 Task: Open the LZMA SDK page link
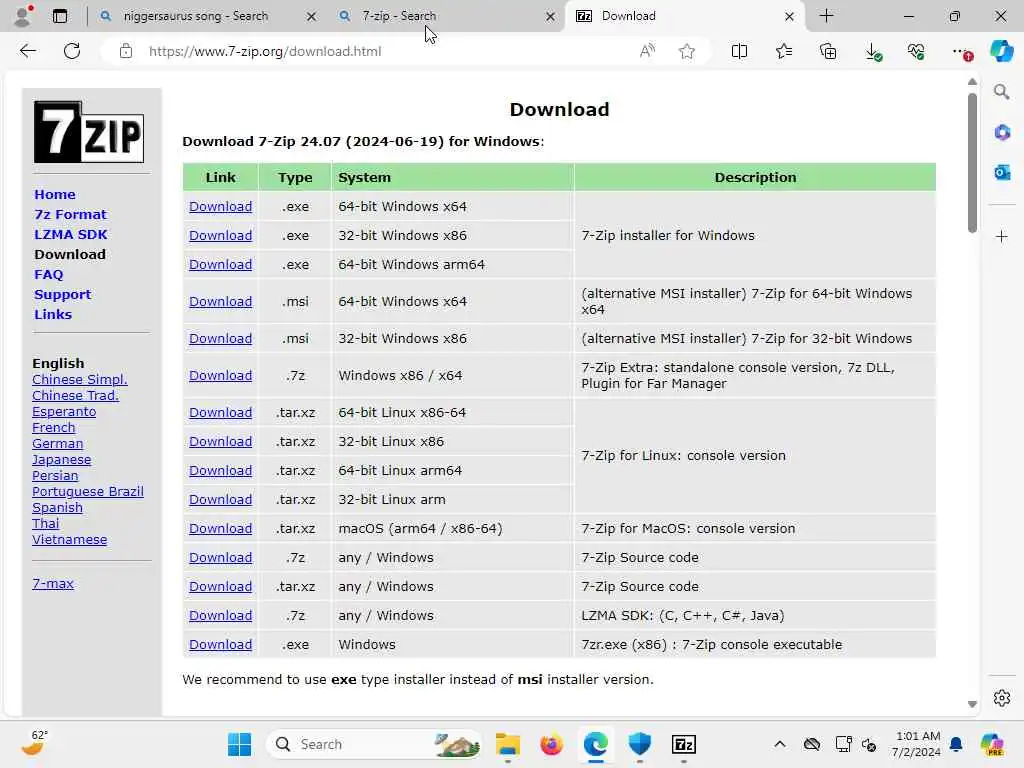click(71, 234)
